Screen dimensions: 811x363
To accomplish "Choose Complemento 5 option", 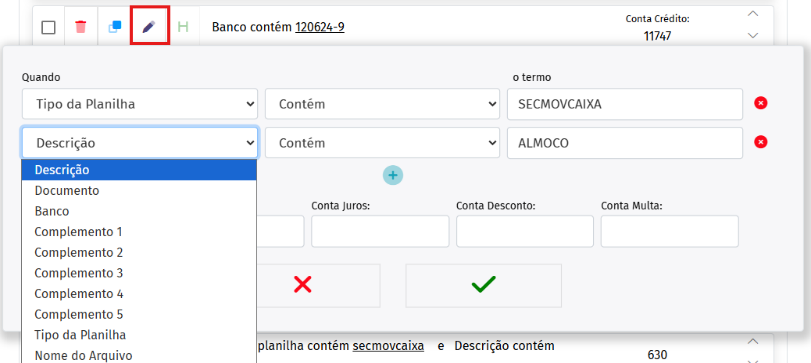I will point(139,314).
